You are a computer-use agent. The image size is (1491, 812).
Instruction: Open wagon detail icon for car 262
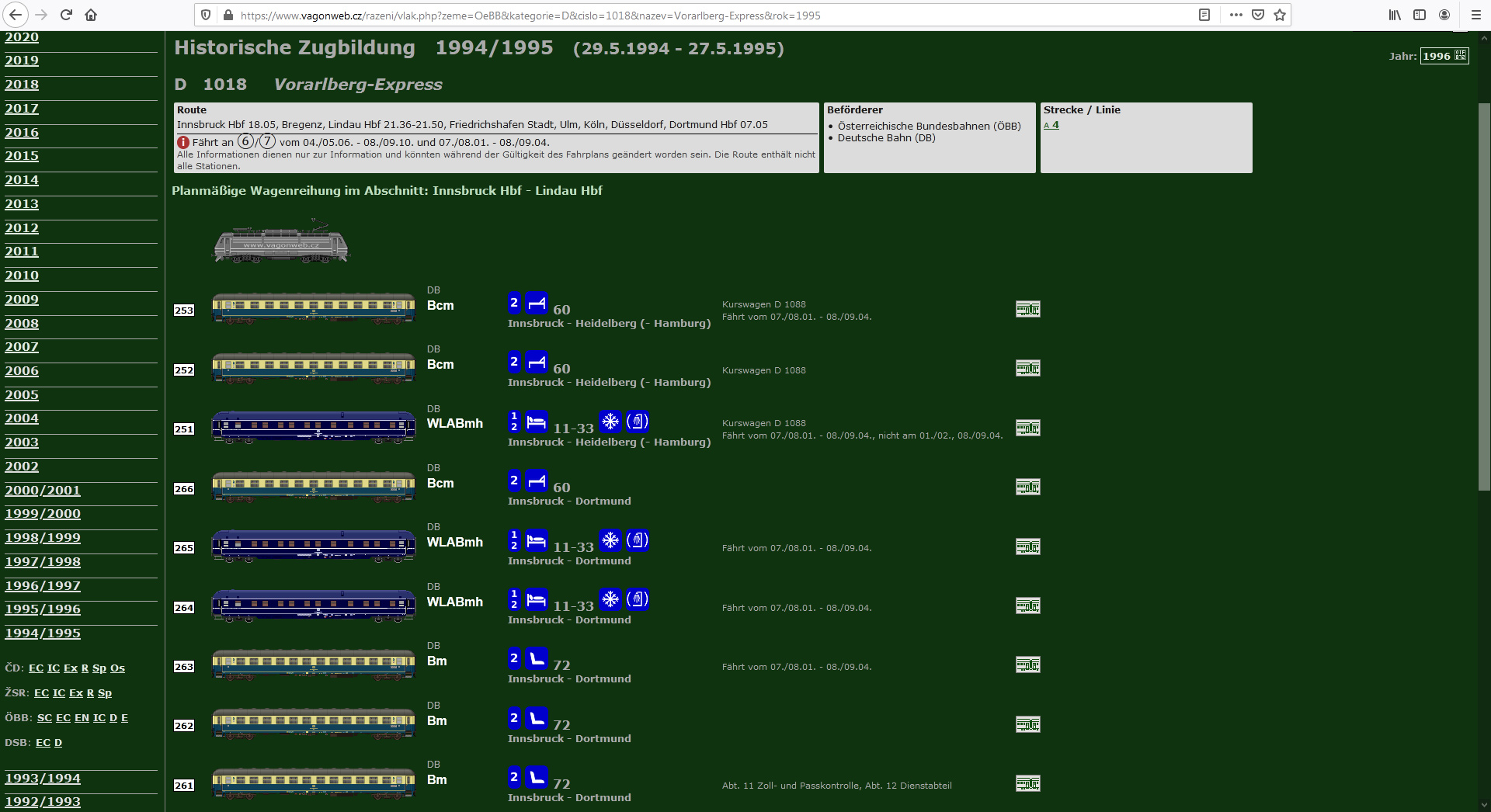coord(1027,724)
